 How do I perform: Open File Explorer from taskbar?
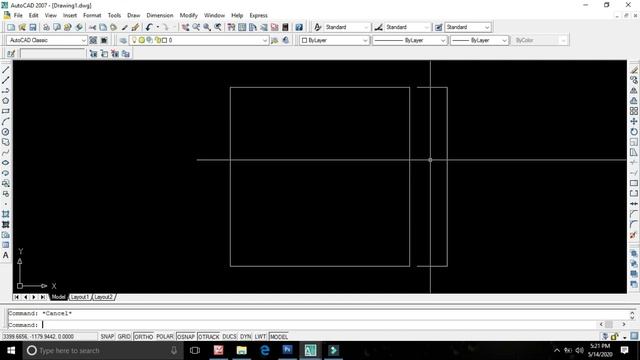click(242, 351)
